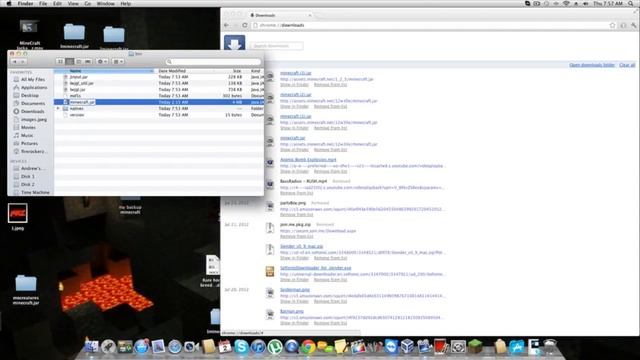Screen dimensions: 640x360
Task: Click Chrome's reload button
Action: pos(245,25)
